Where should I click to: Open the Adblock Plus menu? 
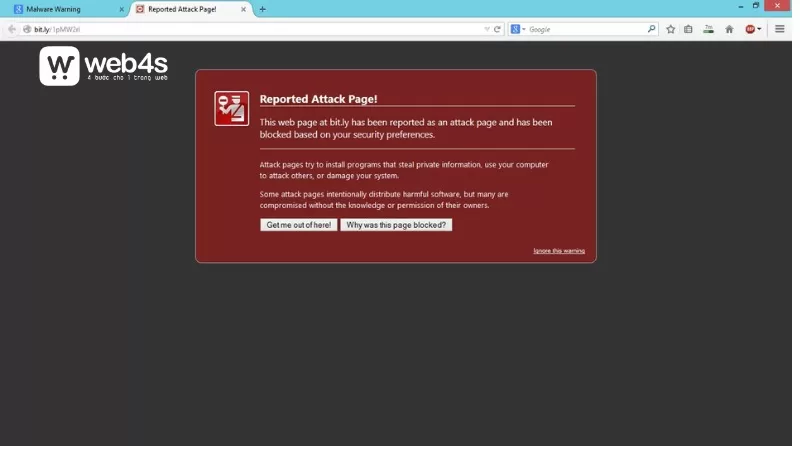(x=754, y=29)
